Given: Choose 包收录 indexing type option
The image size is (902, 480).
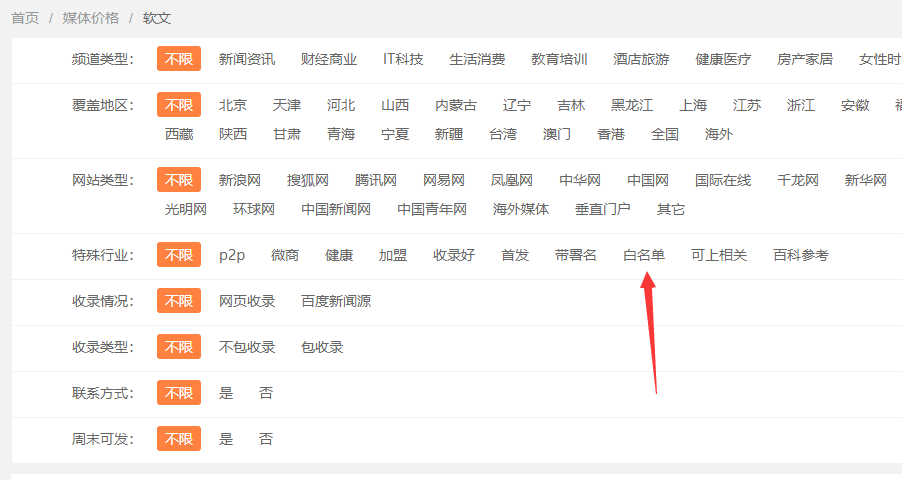Looking at the screenshot, I should (322, 347).
